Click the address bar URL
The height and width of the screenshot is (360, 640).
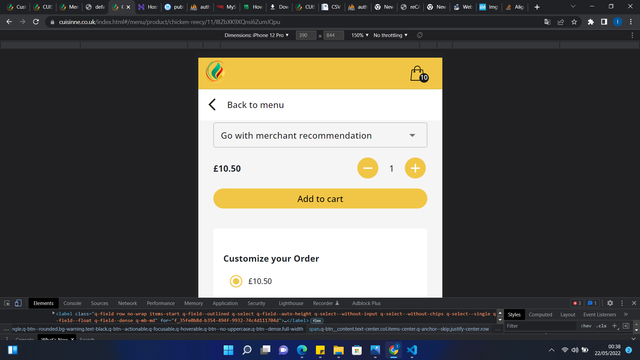pyautogui.click(x=169, y=22)
